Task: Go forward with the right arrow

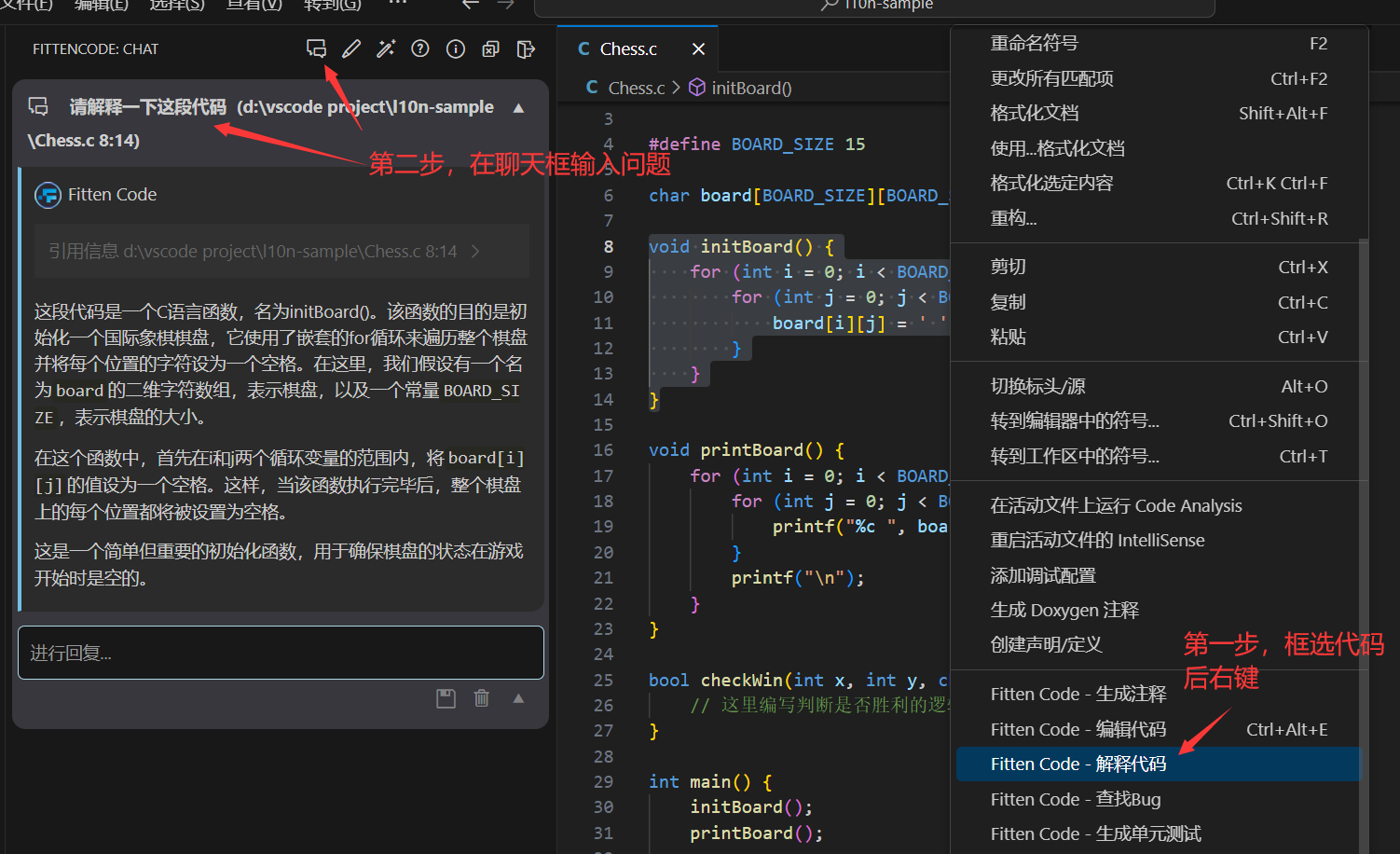Action: (506, 4)
